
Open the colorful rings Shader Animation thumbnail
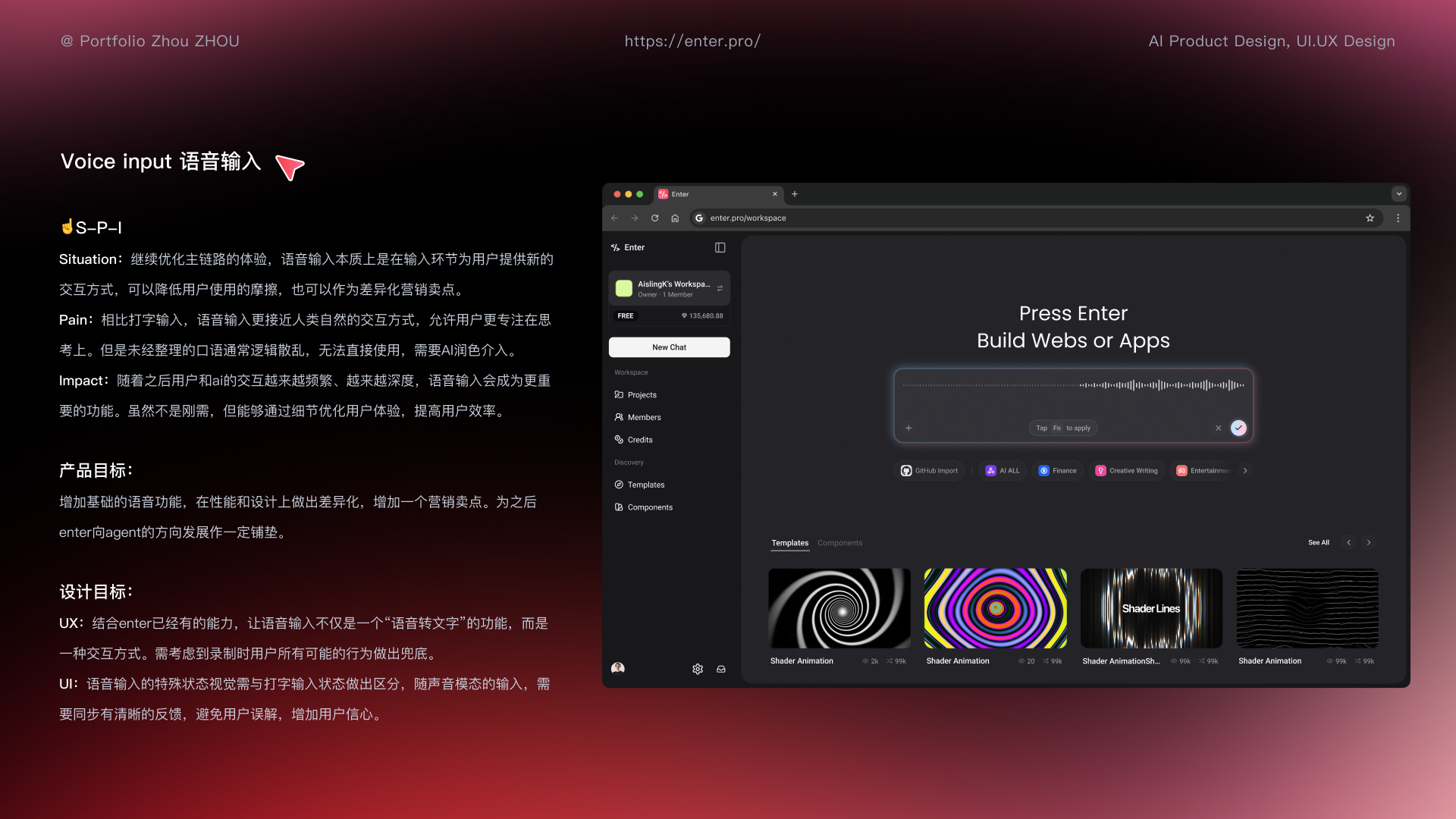click(995, 608)
